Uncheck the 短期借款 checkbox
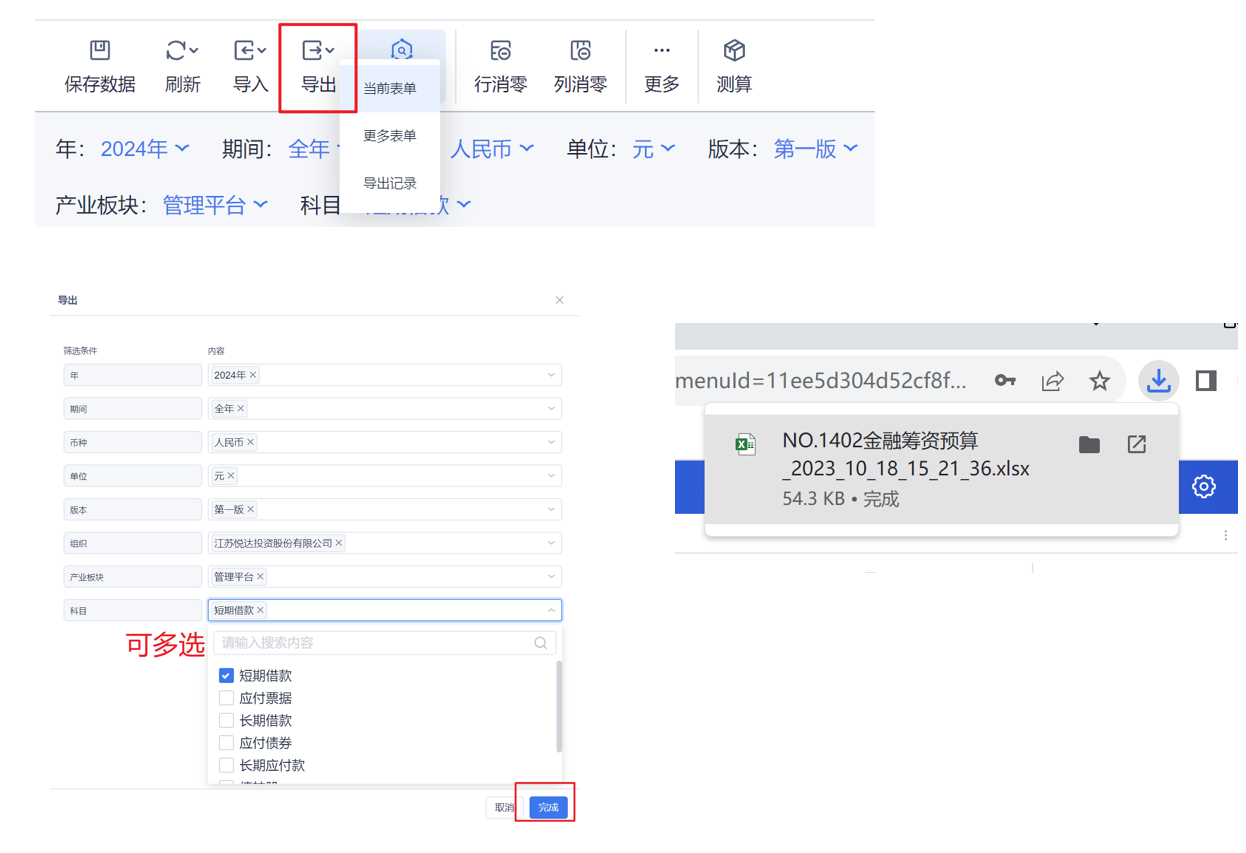1246x853 pixels. point(227,676)
